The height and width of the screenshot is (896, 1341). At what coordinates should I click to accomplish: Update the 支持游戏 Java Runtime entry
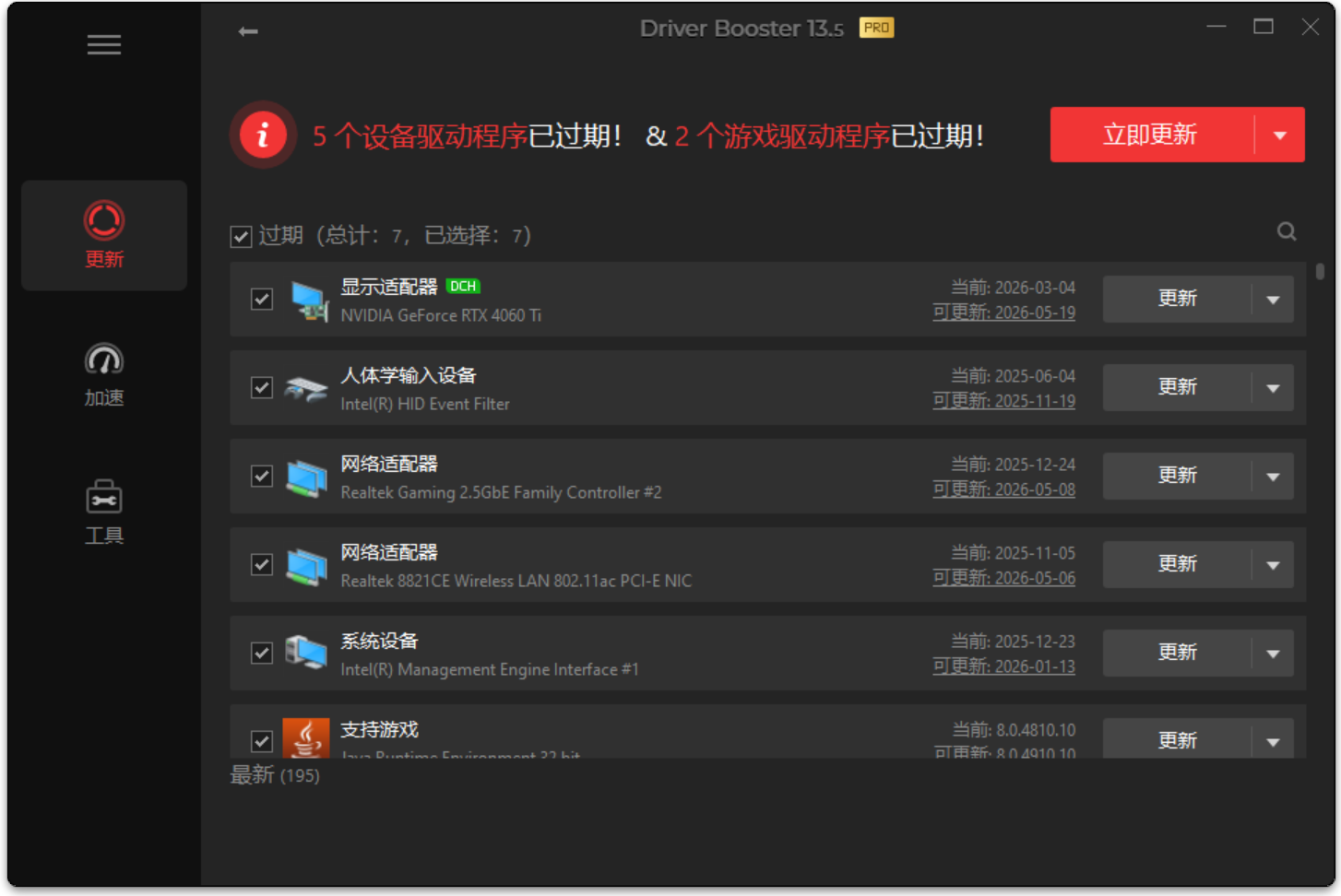coord(1177,740)
